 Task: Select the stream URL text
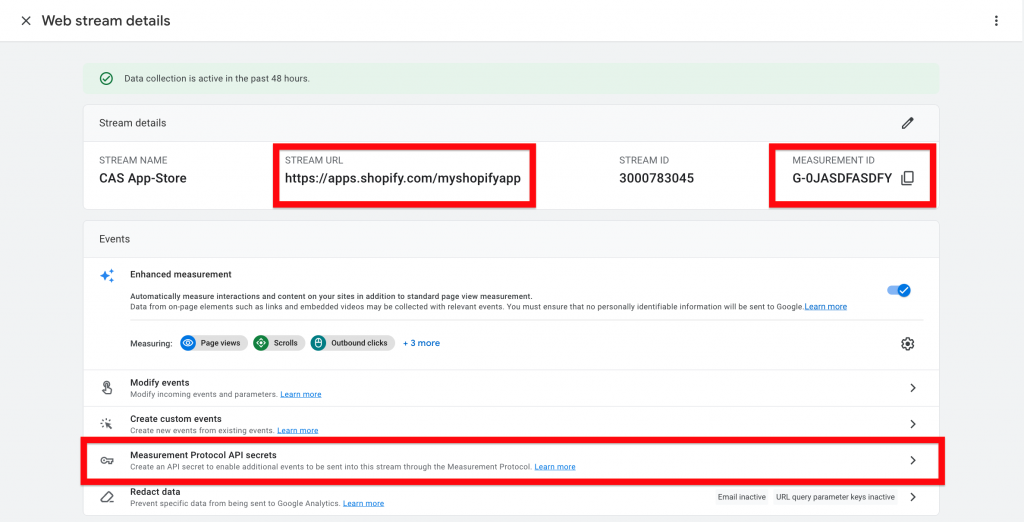402,178
